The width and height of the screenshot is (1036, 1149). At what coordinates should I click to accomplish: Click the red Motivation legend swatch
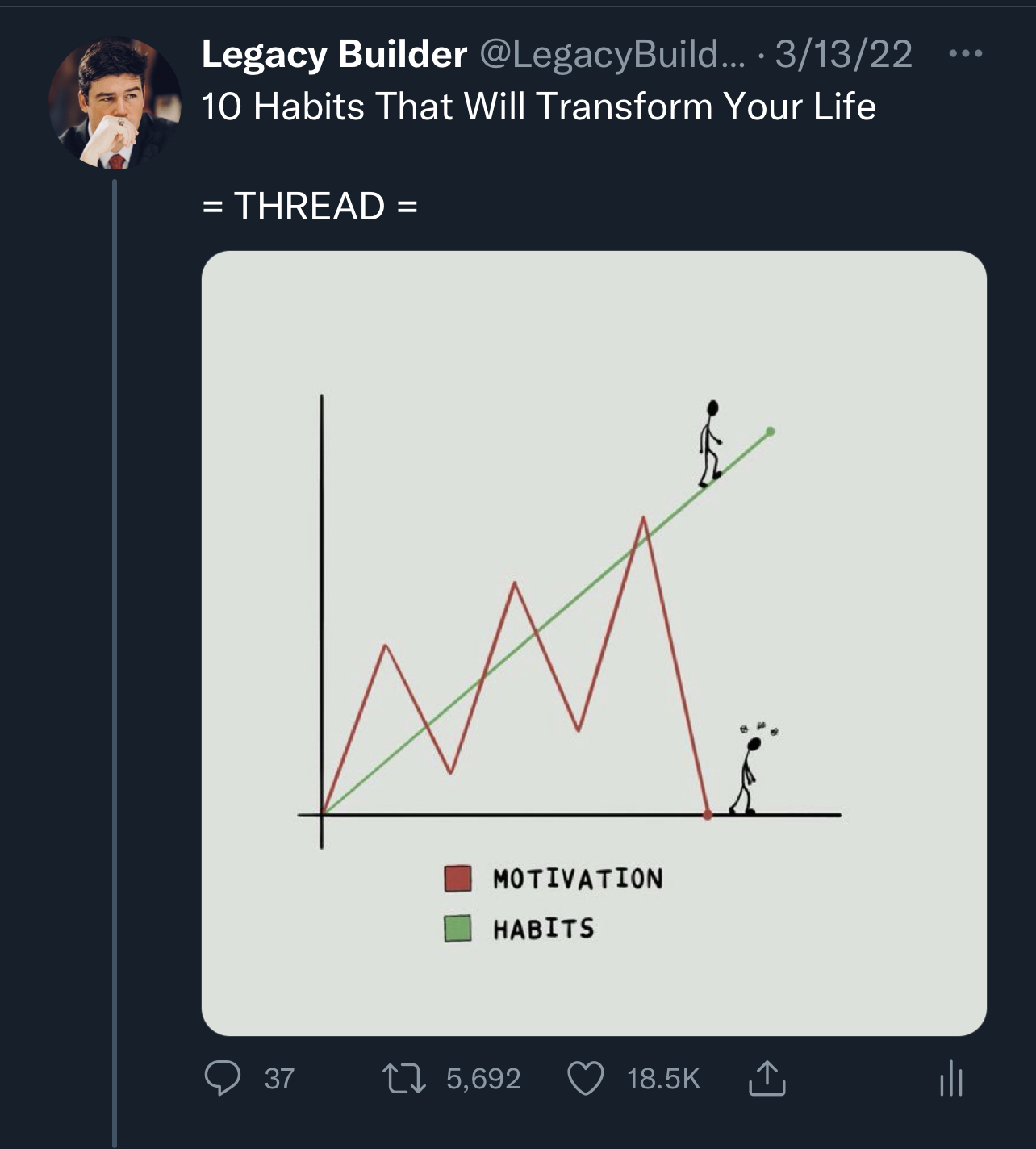pos(457,878)
